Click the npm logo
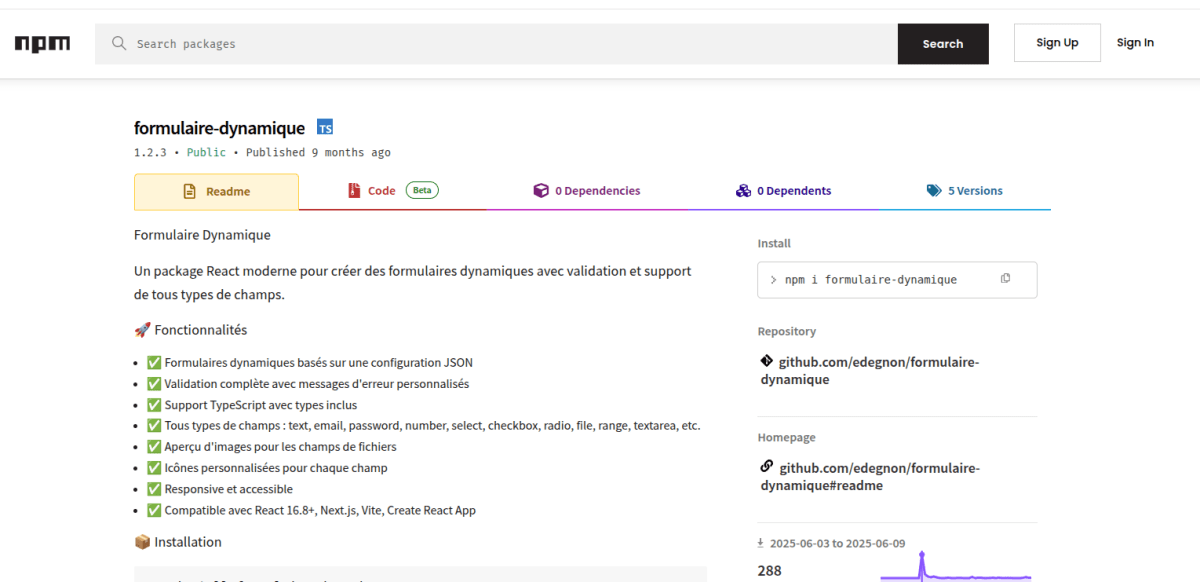The height and width of the screenshot is (582, 1200). coord(42,44)
